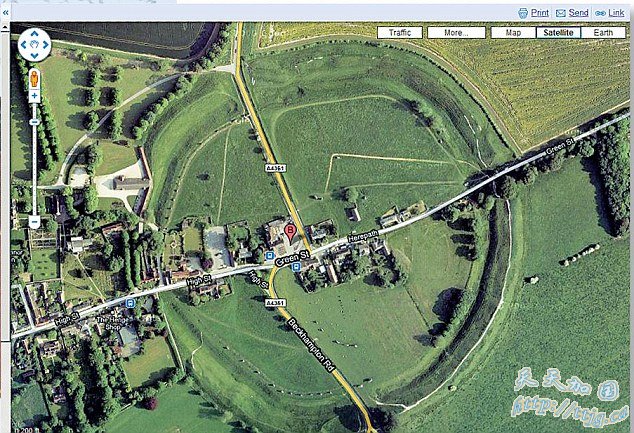634x433 pixels.
Task: Toggle the Traffic layer button
Action: pos(400,33)
